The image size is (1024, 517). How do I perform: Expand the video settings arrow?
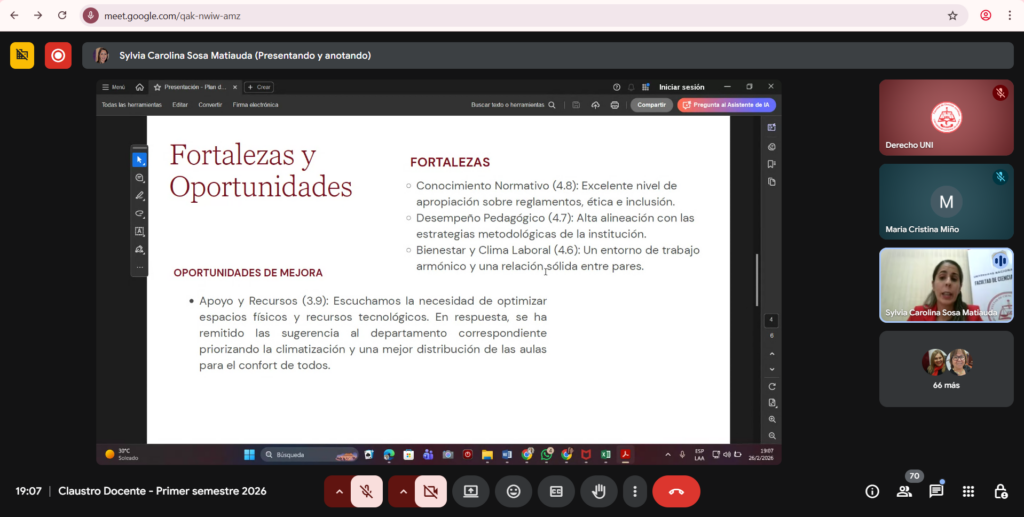tap(402, 491)
